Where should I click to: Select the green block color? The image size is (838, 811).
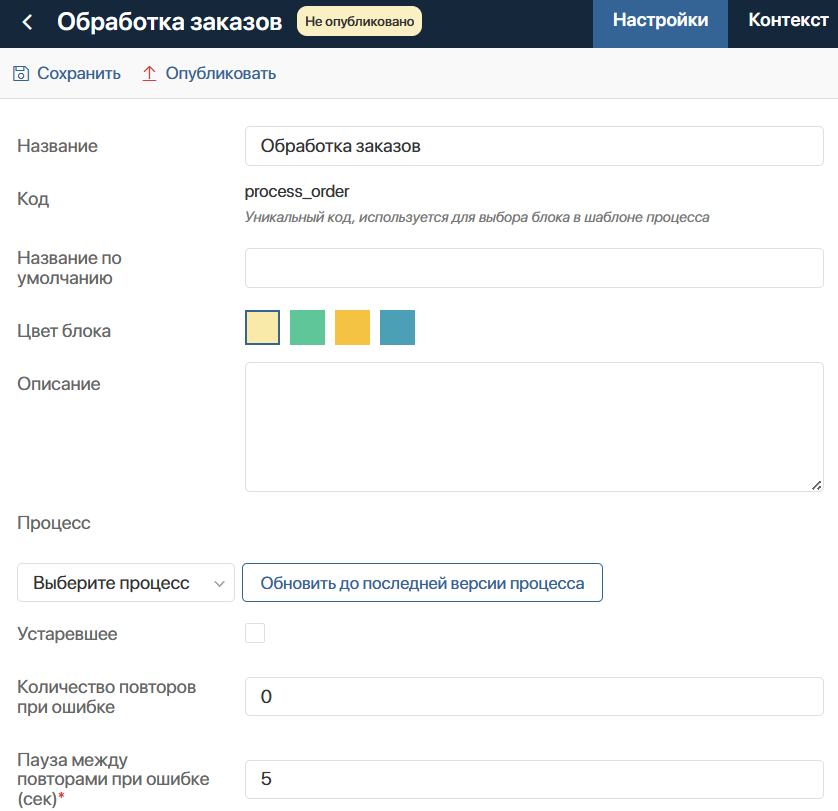[x=307, y=327]
